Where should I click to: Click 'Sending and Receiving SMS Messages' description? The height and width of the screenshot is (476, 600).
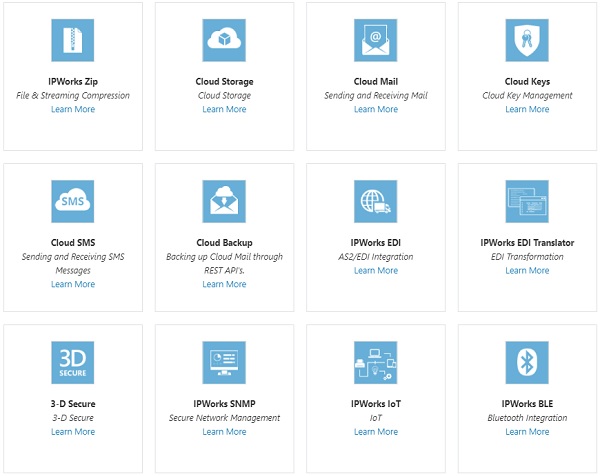pos(73,263)
